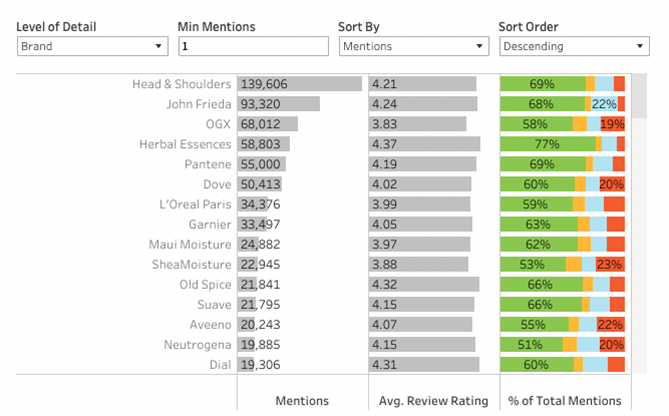Click the Mentions column header
This screenshot has height=416, width=669.
pos(302,401)
